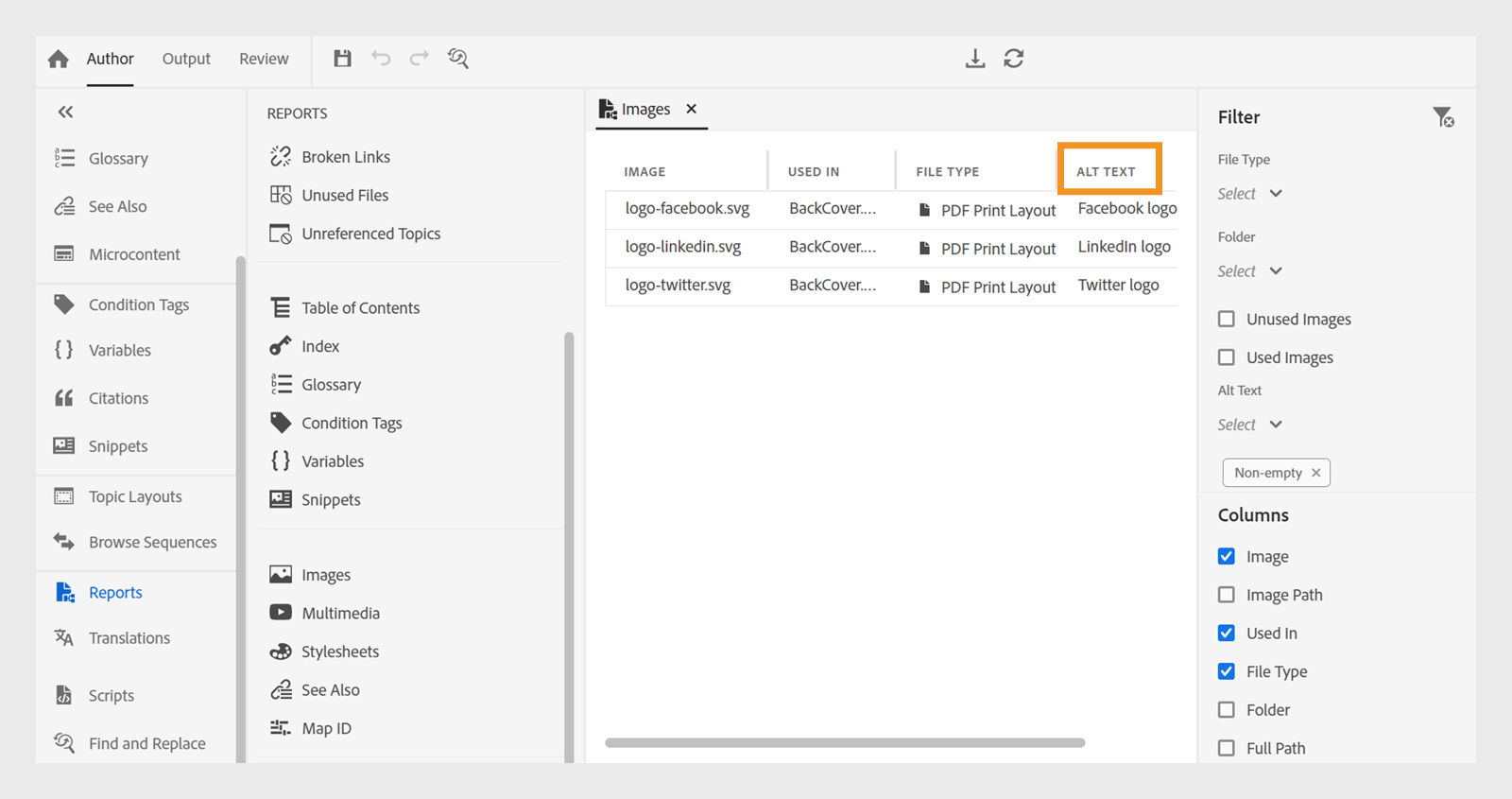The width and height of the screenshot is (1512, 799).
Task: Remove the Non-empty filter chip
Action: pyautogui.click(x=1315, y=473)
